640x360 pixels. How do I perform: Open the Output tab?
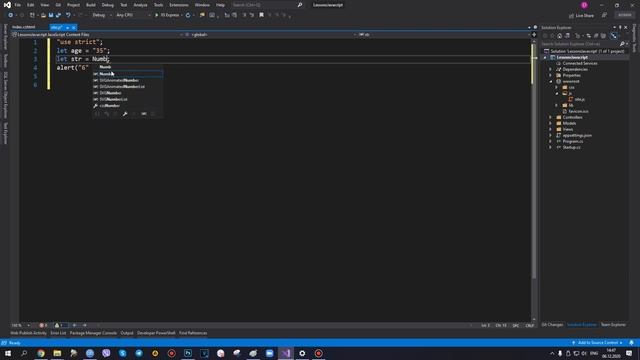pyautogui.click(x=127, y=333)
